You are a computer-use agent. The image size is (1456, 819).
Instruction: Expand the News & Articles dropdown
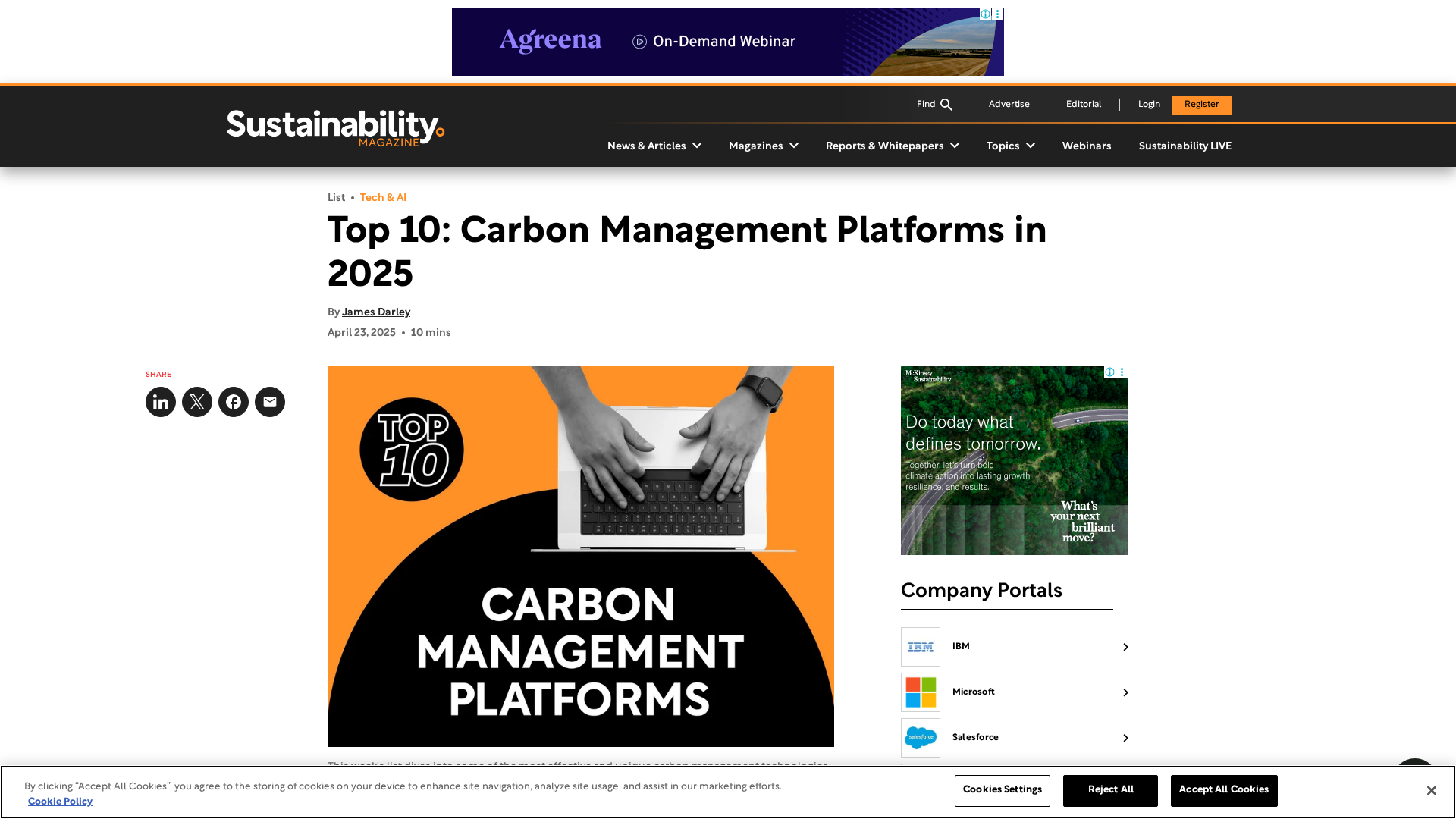[654, 146]
